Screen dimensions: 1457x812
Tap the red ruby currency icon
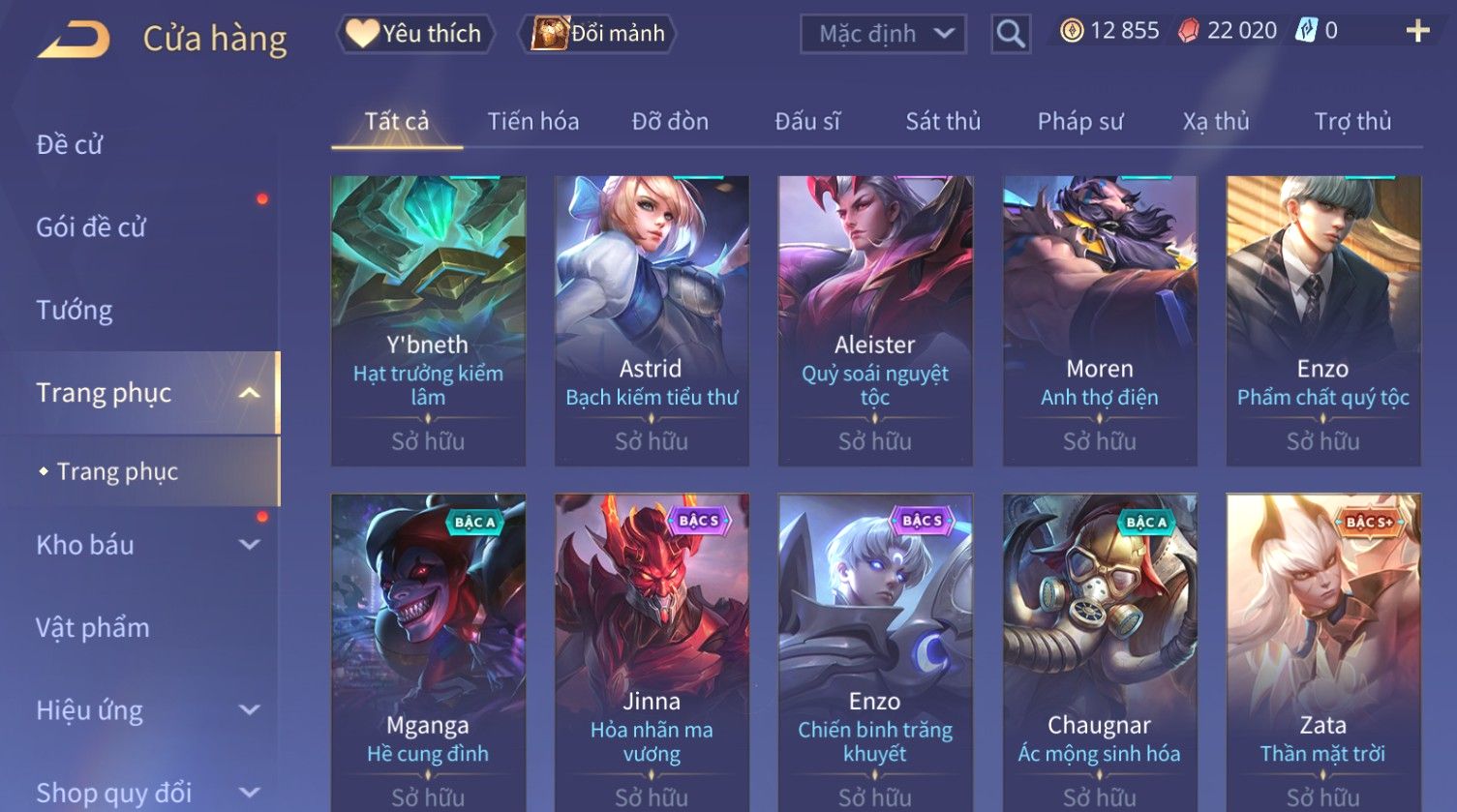1188,31
